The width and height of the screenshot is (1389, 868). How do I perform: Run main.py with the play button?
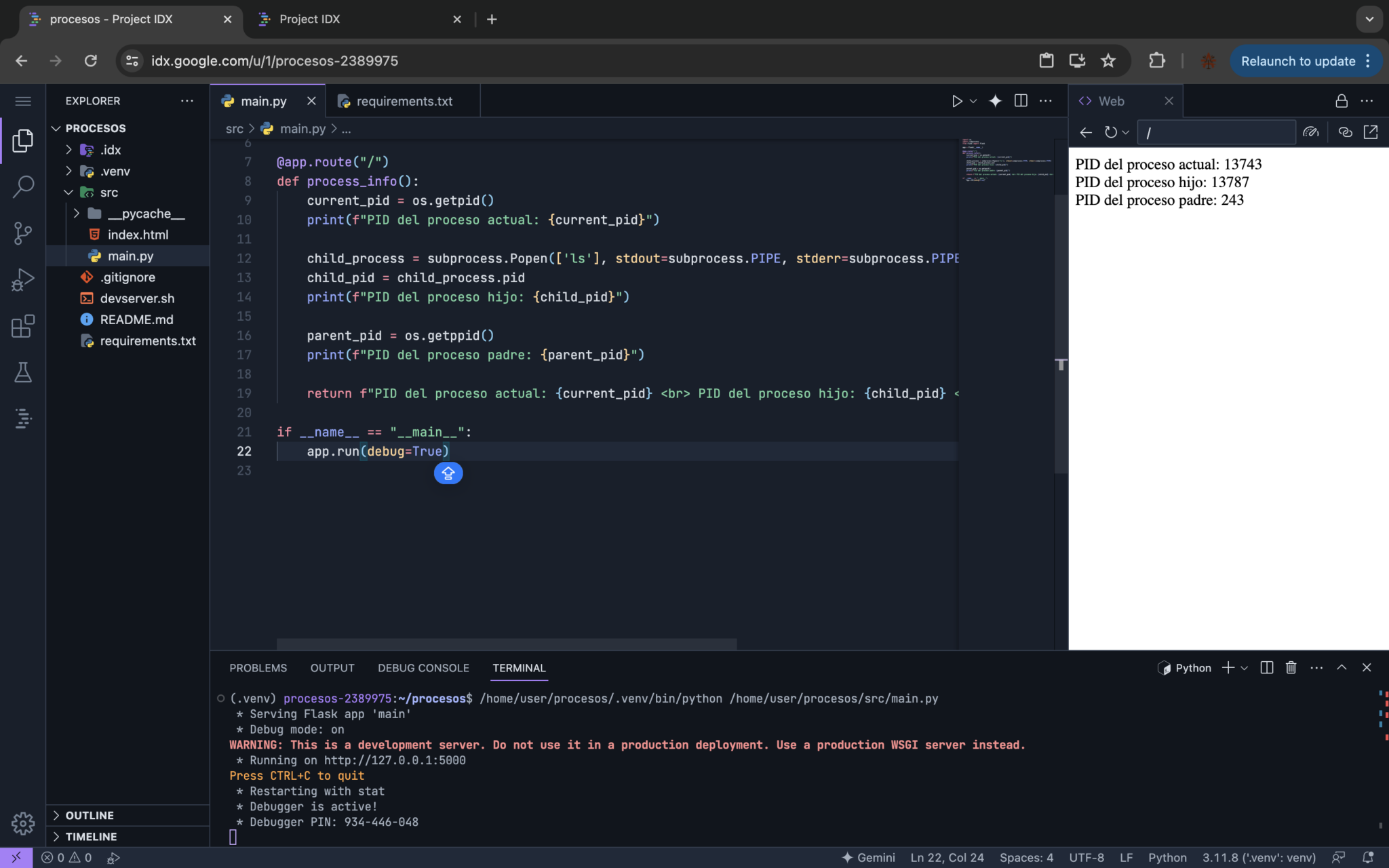point(956,100)
